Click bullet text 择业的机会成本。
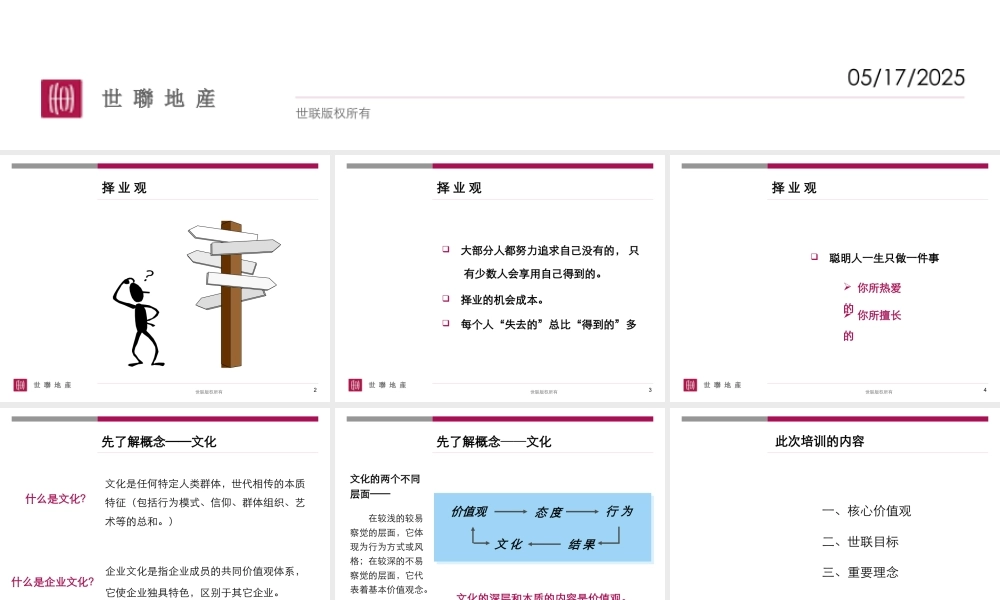 (503, 300)
